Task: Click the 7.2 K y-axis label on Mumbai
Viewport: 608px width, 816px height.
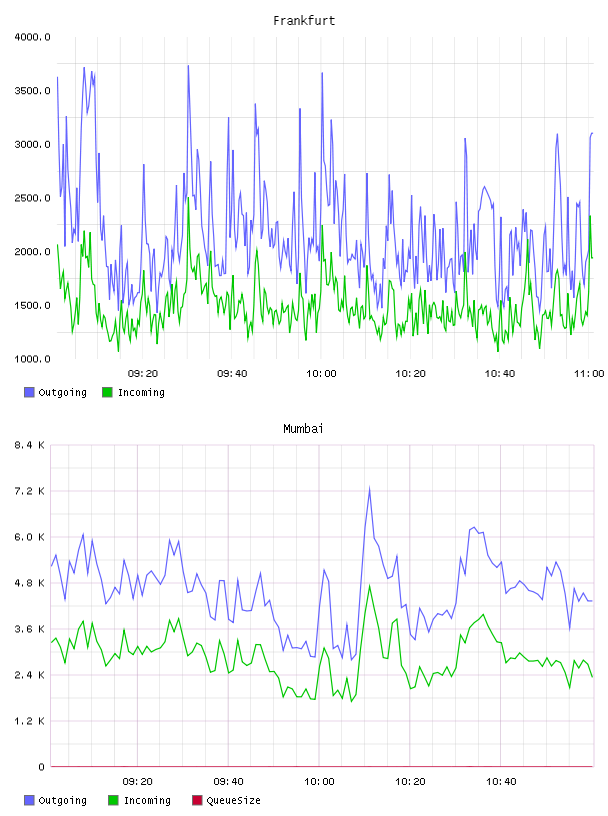Action: pyautogui.click(x=29, y=491)
